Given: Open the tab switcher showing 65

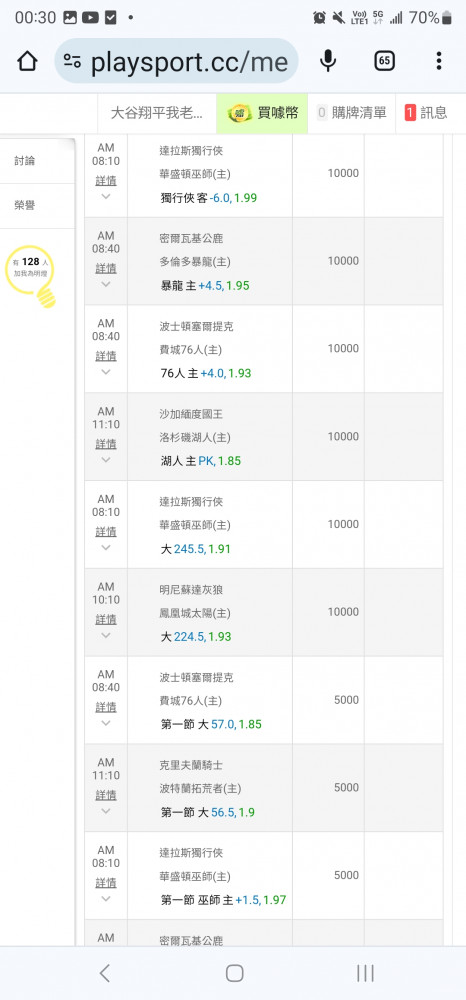Looking at the screenshot, I should pyautogui.click(x=384, y=61).
